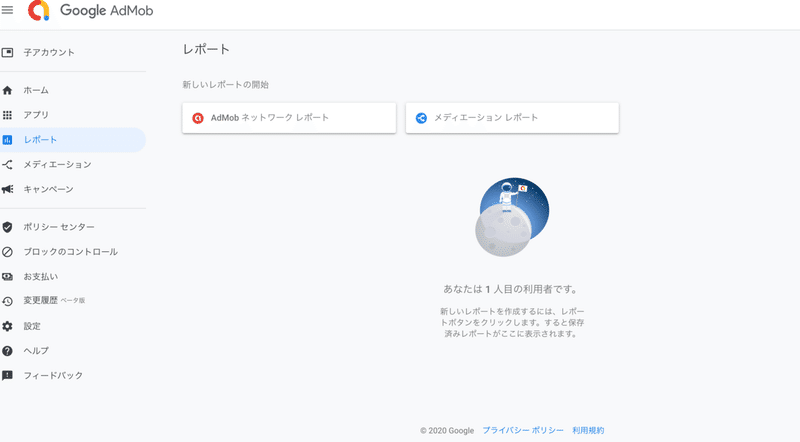
Task: Click the 設定 gear icon
Action: click(7, 326)
